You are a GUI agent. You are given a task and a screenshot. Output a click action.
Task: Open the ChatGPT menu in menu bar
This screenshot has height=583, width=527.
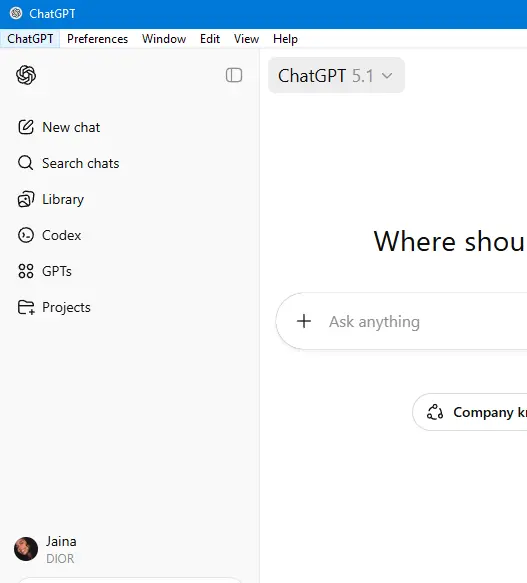[30, 39]
